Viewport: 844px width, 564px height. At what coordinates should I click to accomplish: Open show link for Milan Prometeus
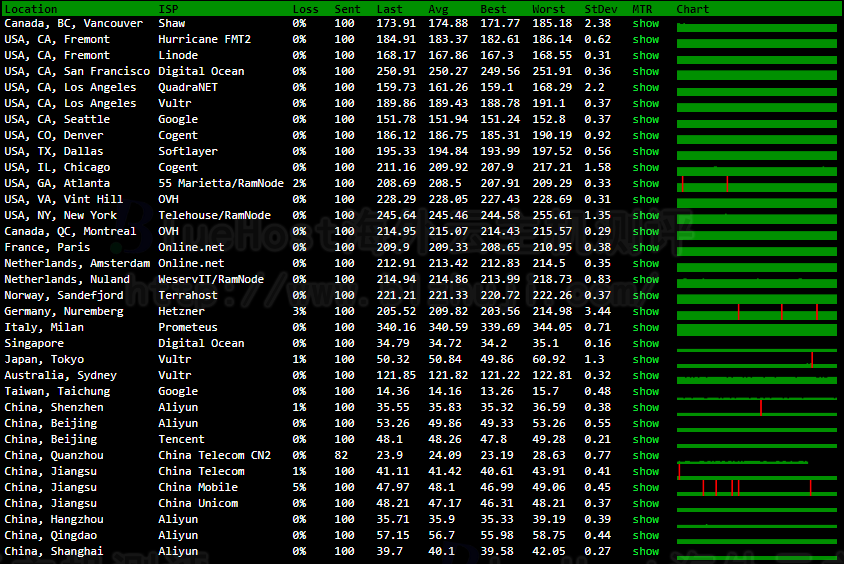click(645, 328)
